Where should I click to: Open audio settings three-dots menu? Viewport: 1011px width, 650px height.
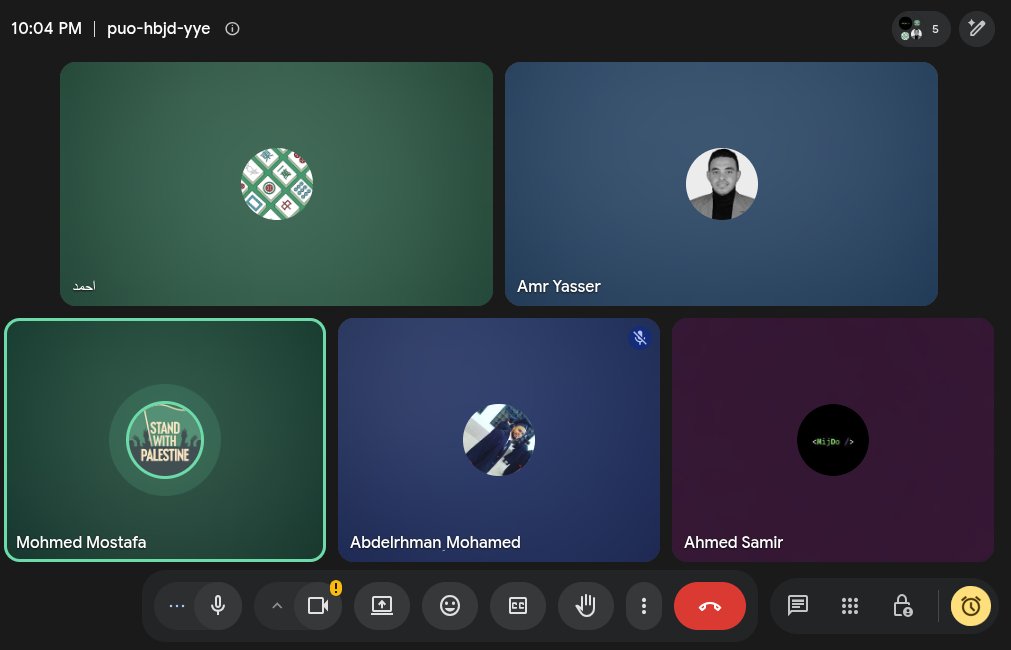(x=176, y=606)
